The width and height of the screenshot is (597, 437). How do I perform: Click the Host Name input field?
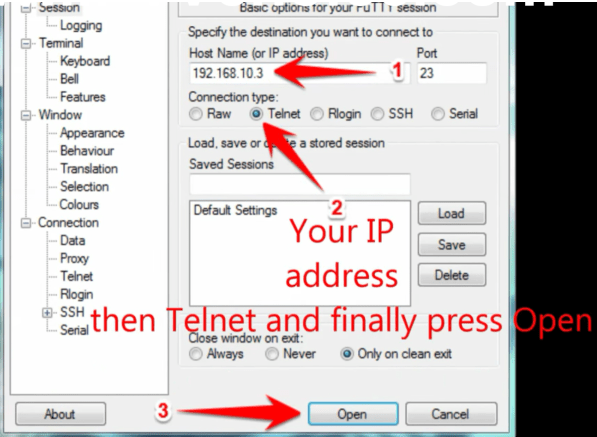point(299,73)
